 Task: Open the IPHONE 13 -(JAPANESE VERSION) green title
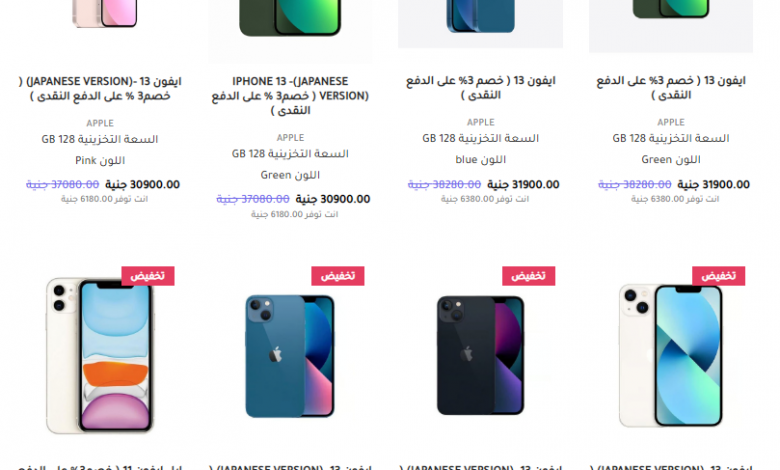(290, 95)
